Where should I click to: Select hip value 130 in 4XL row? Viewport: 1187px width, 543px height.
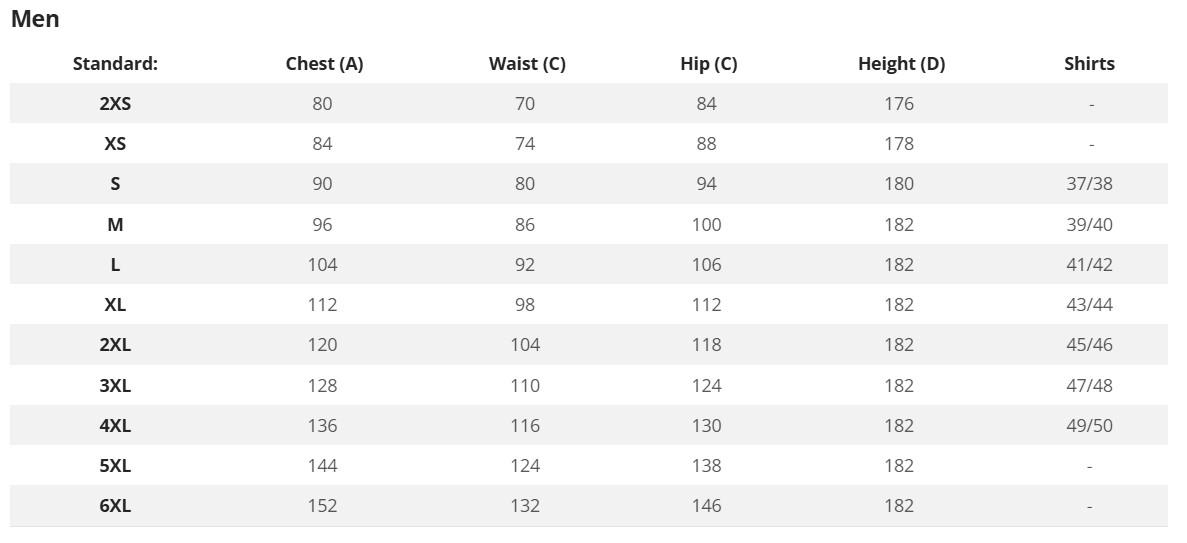(x=706, y=426)
